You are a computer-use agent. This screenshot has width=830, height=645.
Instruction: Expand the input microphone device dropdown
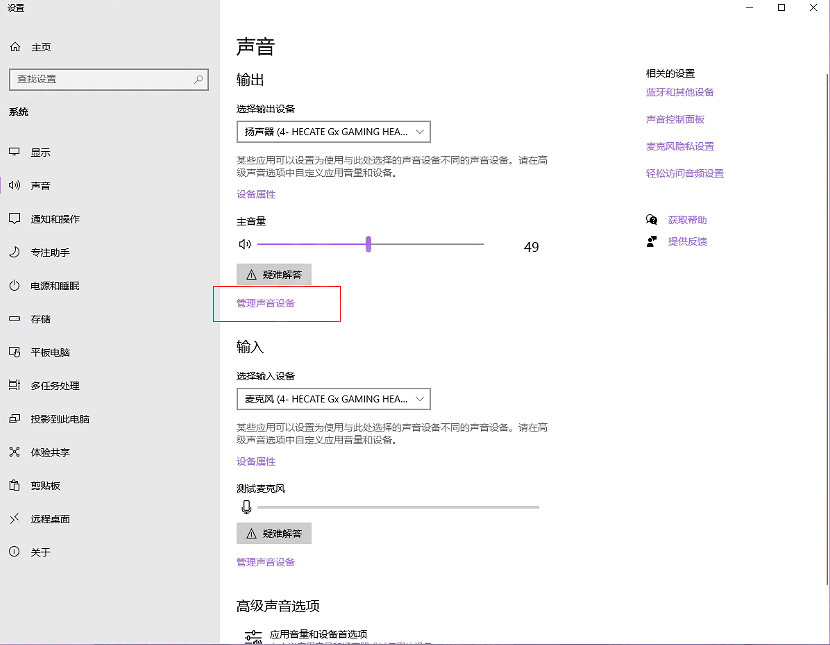pos(334,398)
